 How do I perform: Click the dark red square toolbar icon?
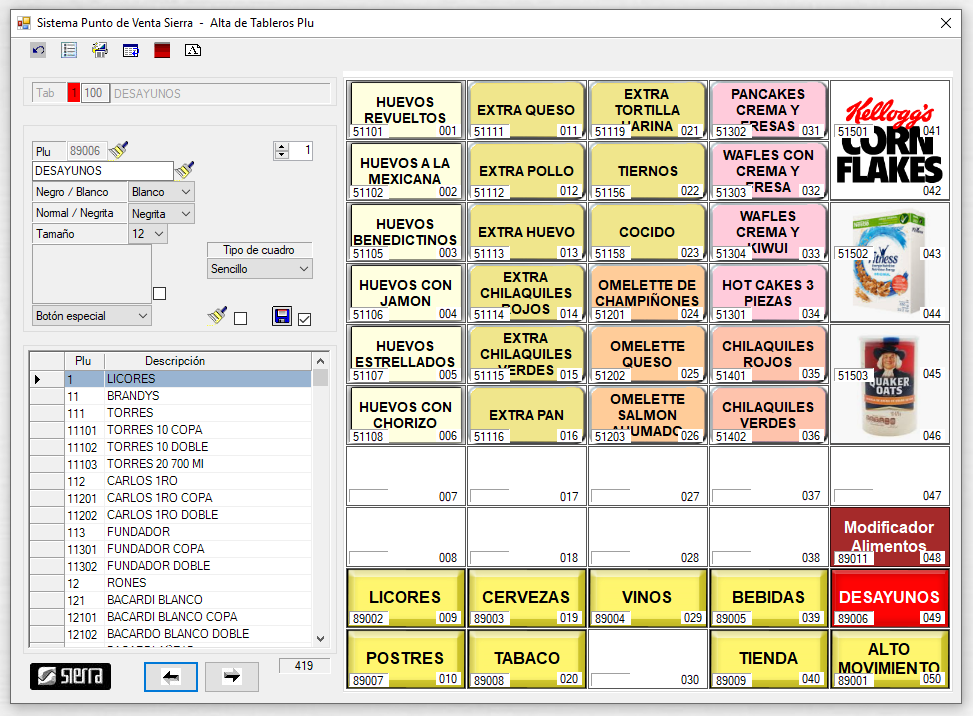coord(162,50)
